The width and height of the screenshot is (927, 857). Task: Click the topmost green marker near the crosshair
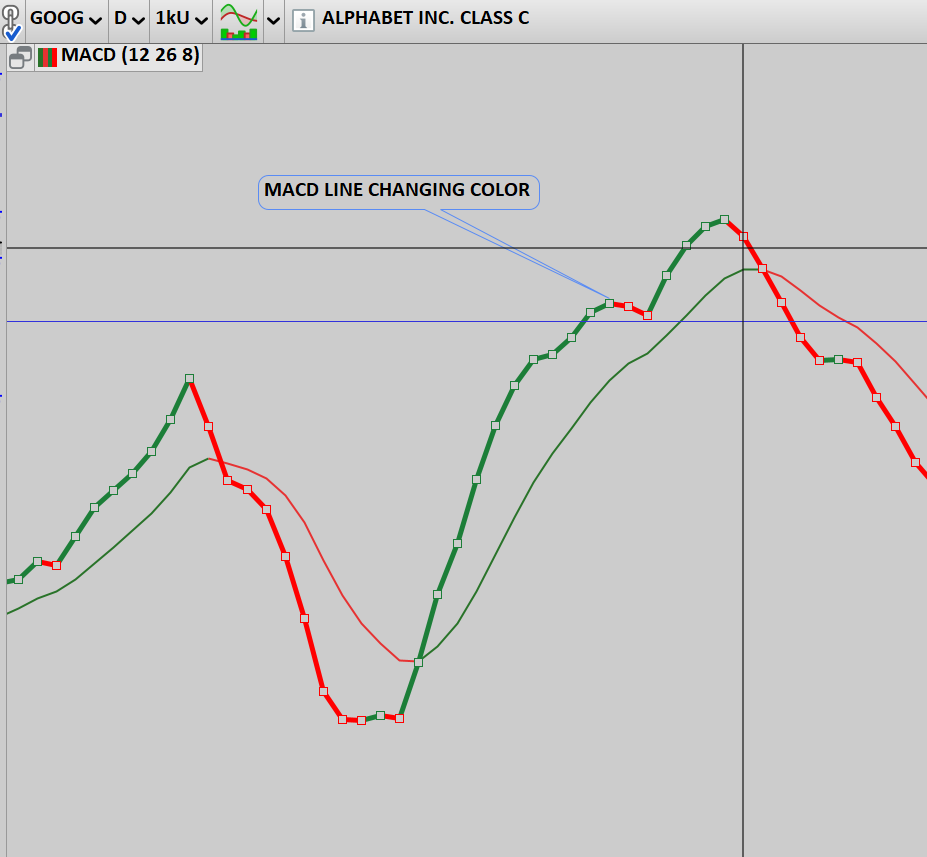coord(722,217)
